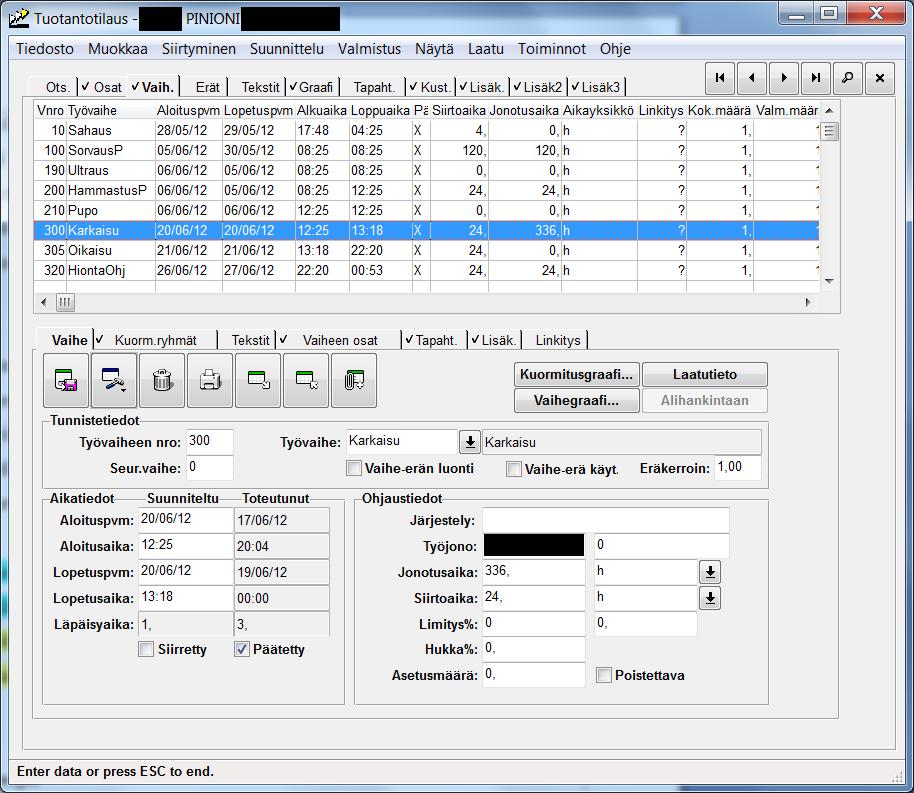Viewport: 914px width, 793px height.
Task: Click the Tuotantotilaus title bar application icon
Action: (x=19, y=18)
